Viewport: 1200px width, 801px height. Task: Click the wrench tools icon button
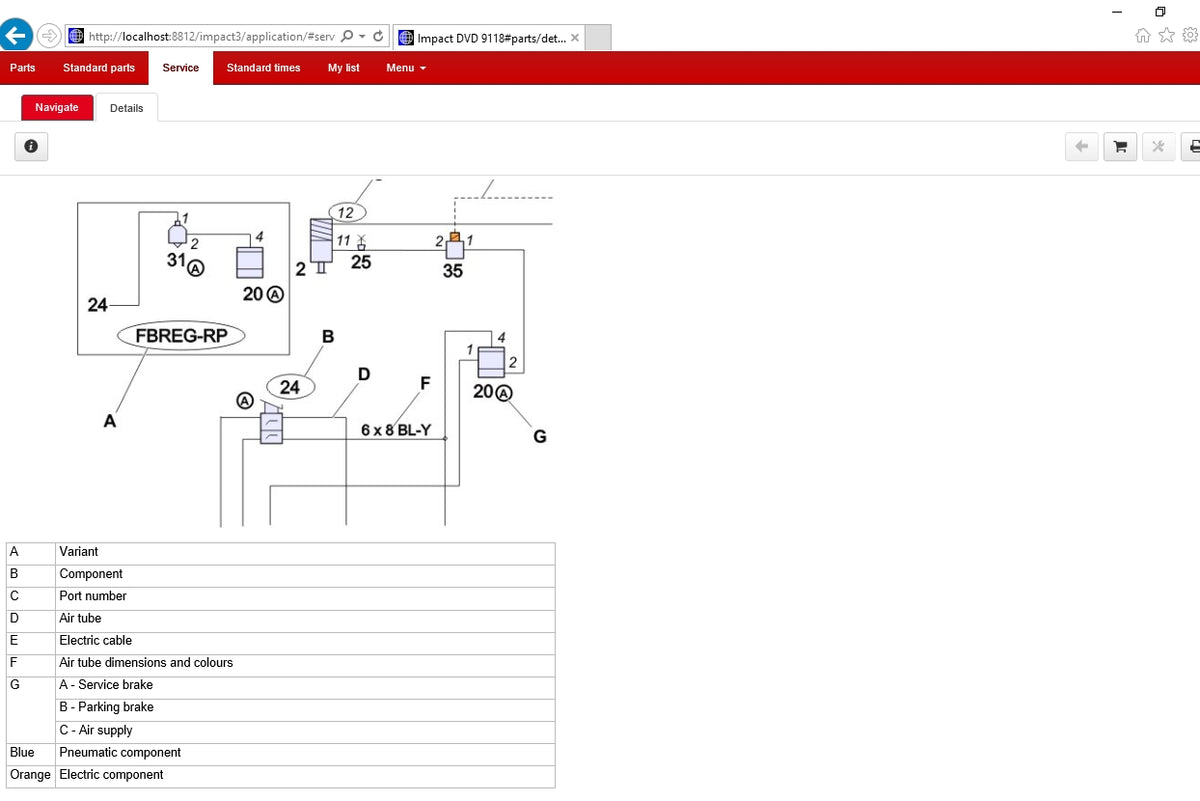tap(1158, 147)
